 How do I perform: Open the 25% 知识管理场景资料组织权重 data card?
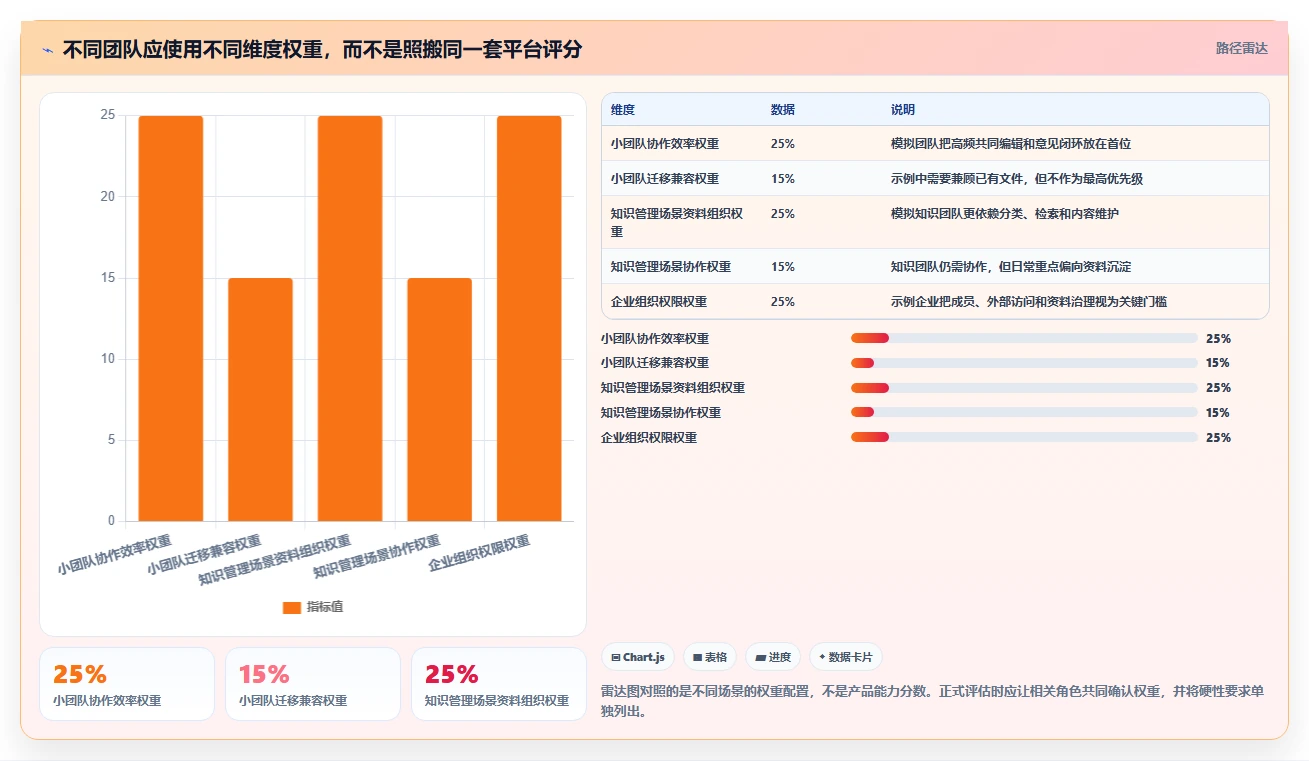[x=499, y=684]
